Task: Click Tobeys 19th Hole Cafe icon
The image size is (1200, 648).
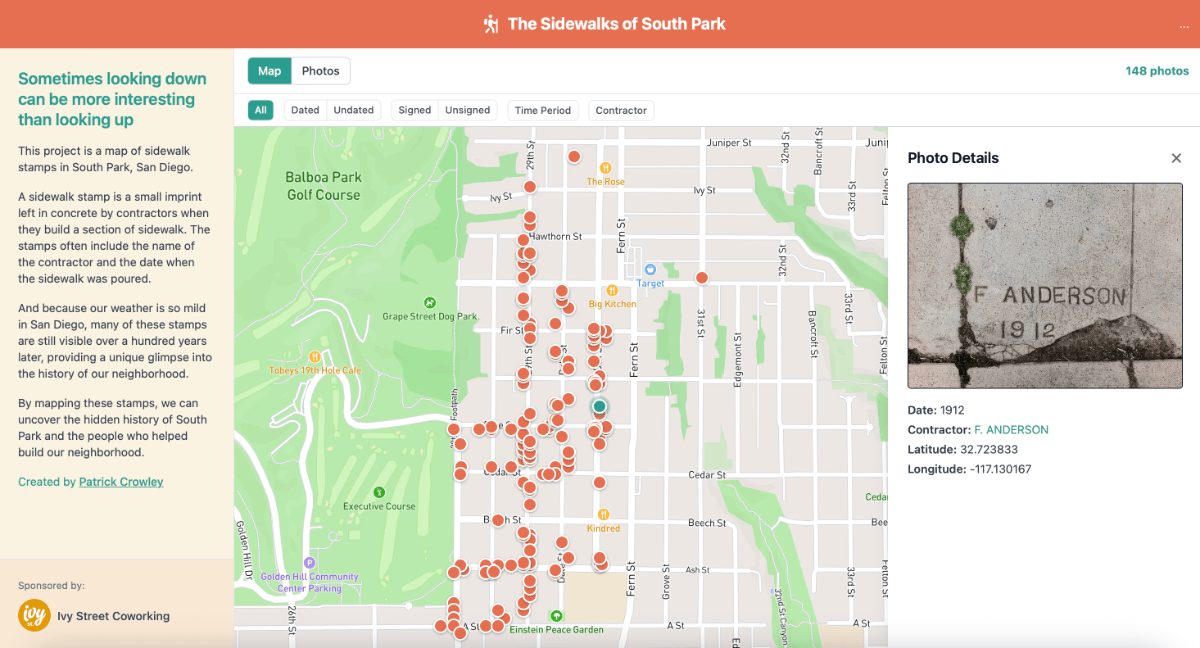Action: point(315,356)
